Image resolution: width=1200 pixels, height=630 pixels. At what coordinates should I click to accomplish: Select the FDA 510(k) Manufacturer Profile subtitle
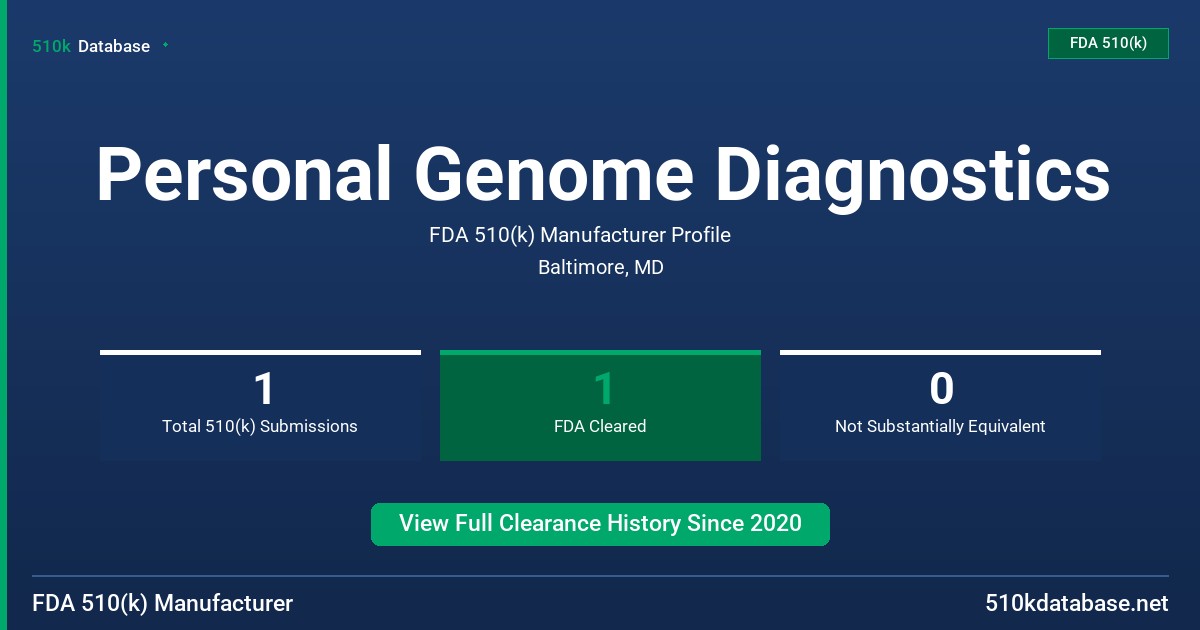(580, 235)
